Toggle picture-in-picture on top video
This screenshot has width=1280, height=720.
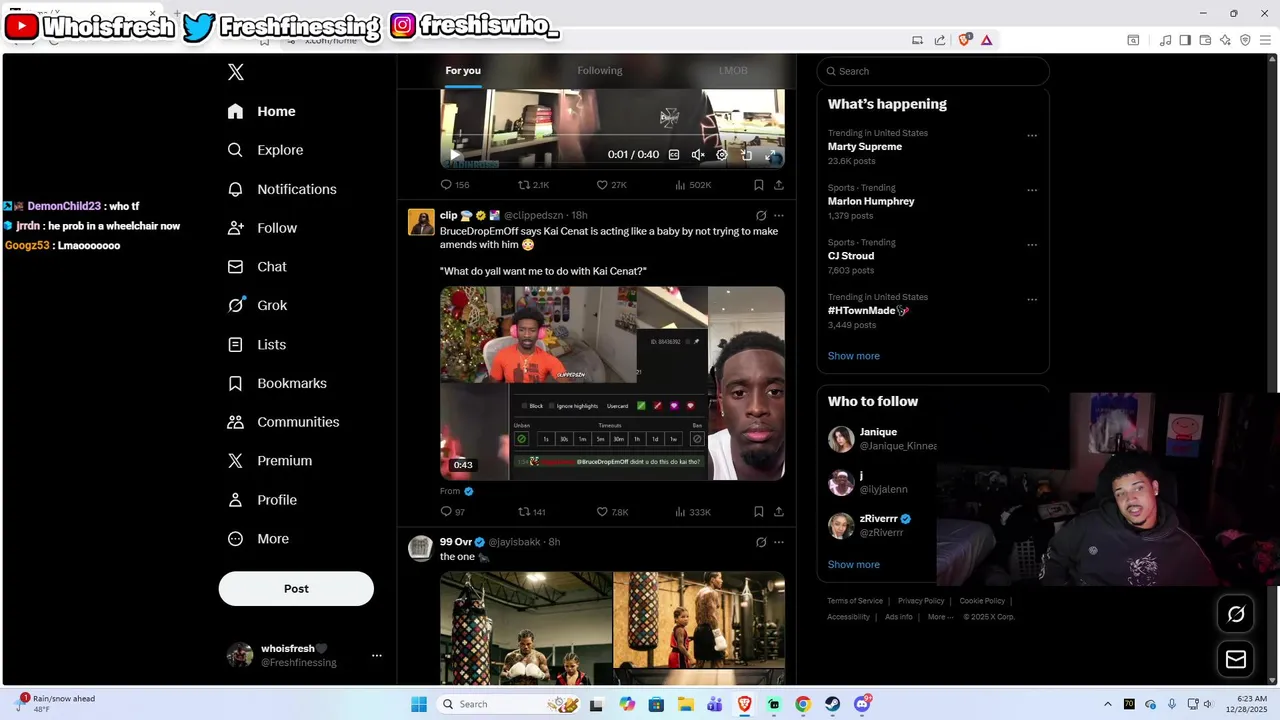point(746,155)
